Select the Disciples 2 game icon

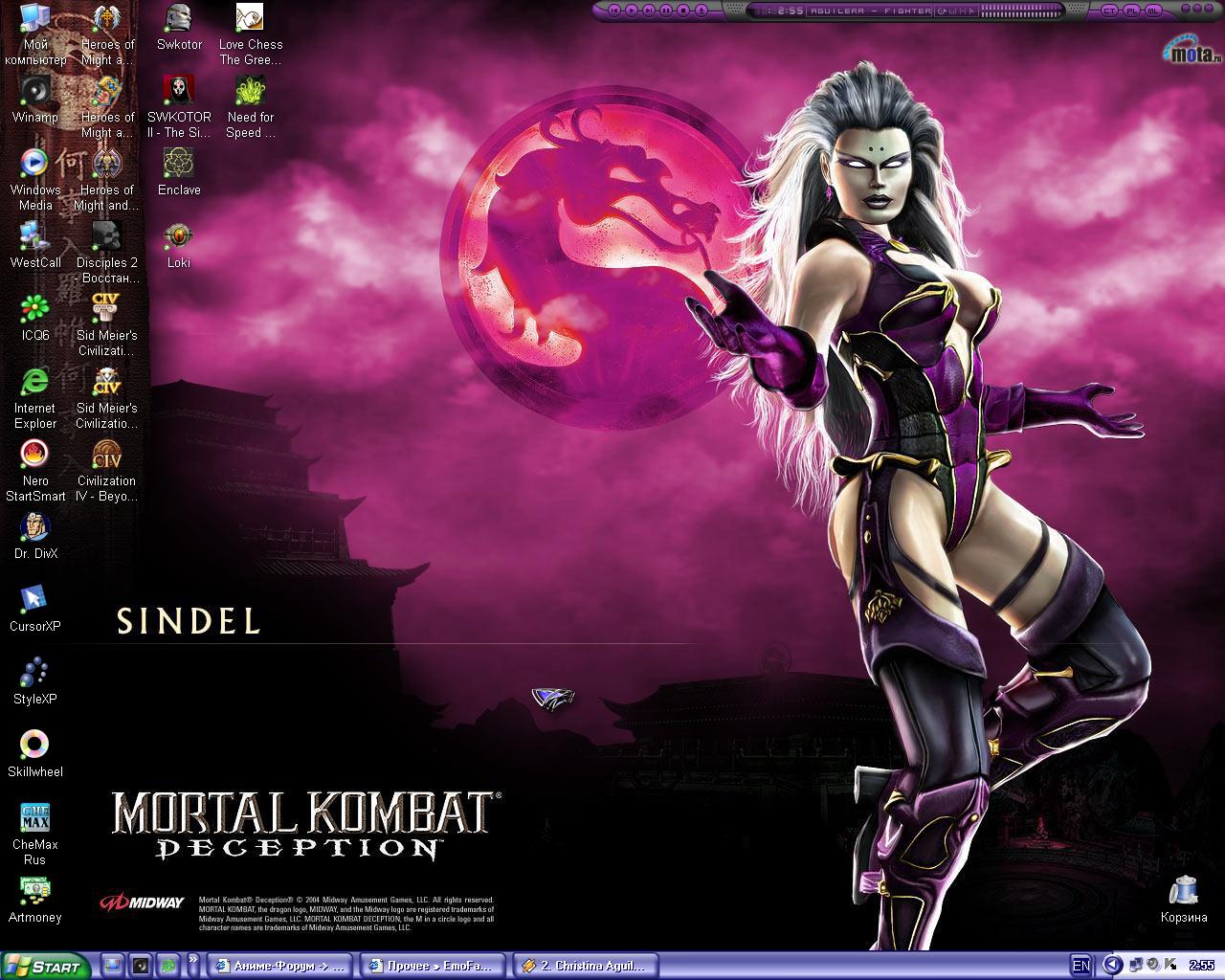(107, 253)
